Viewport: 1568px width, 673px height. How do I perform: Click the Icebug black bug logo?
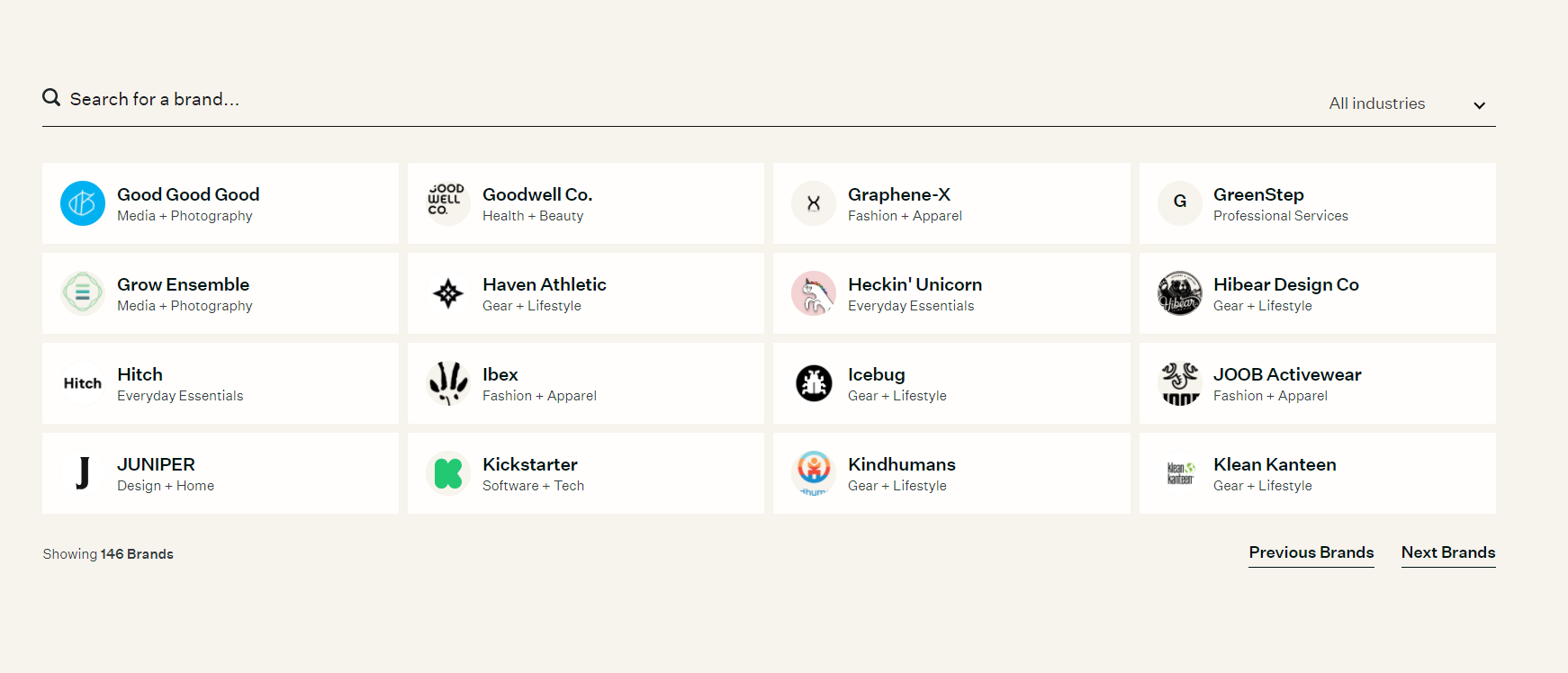pyautogui.click(x=814, y=383)
